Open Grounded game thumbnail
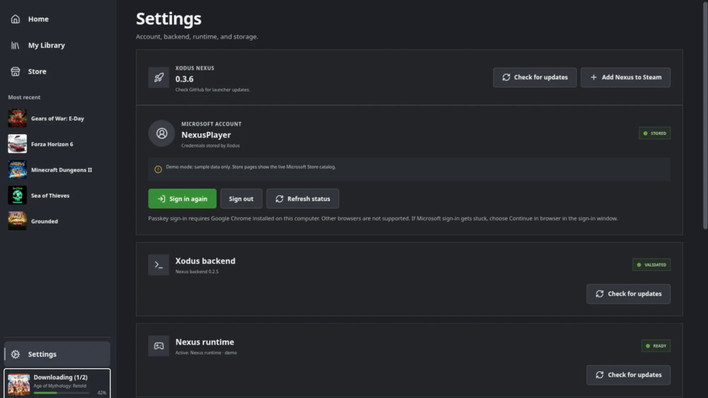The width and height of the screenshot is (708, 398). pos(17,221)
